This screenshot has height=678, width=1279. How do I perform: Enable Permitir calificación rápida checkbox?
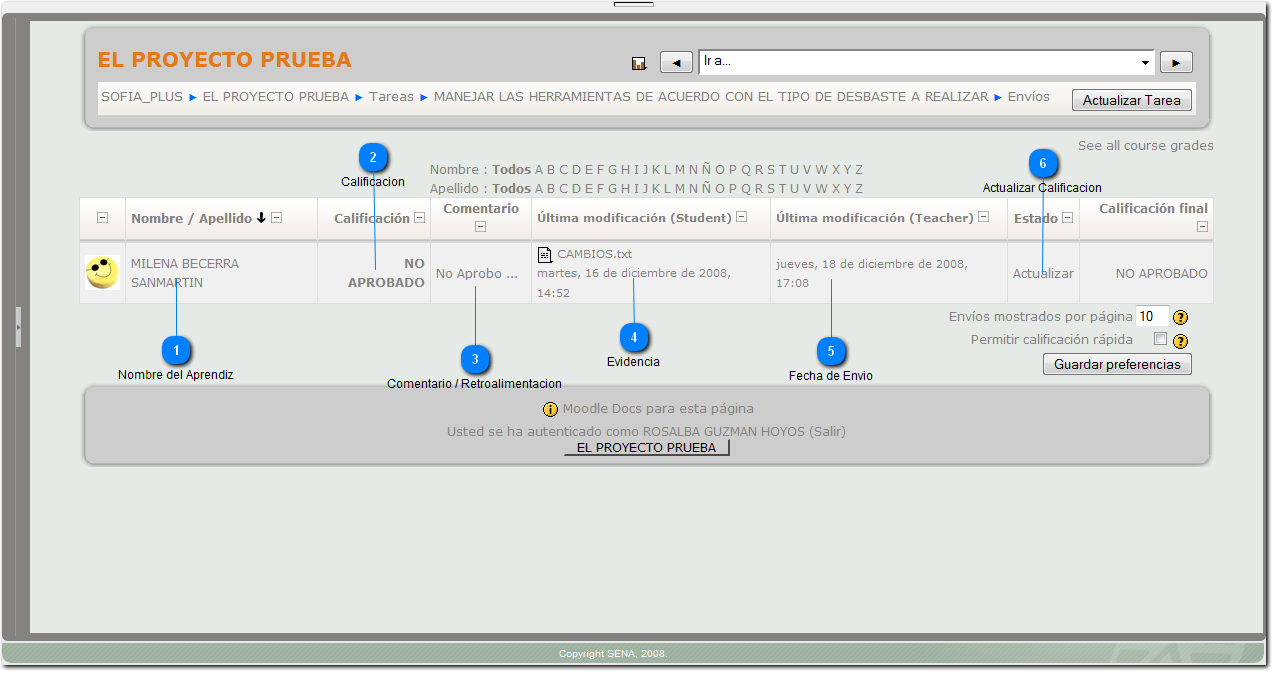click(1160, 339)
